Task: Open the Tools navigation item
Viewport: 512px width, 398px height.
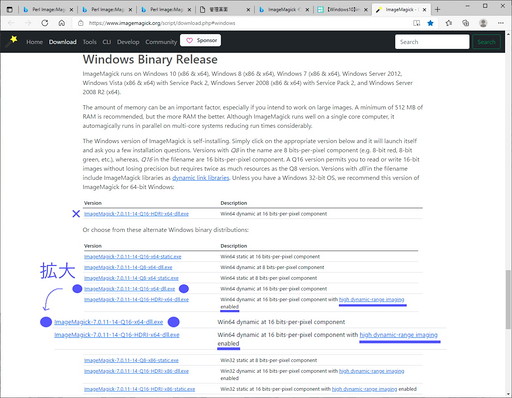Action: tap(90, 42)
